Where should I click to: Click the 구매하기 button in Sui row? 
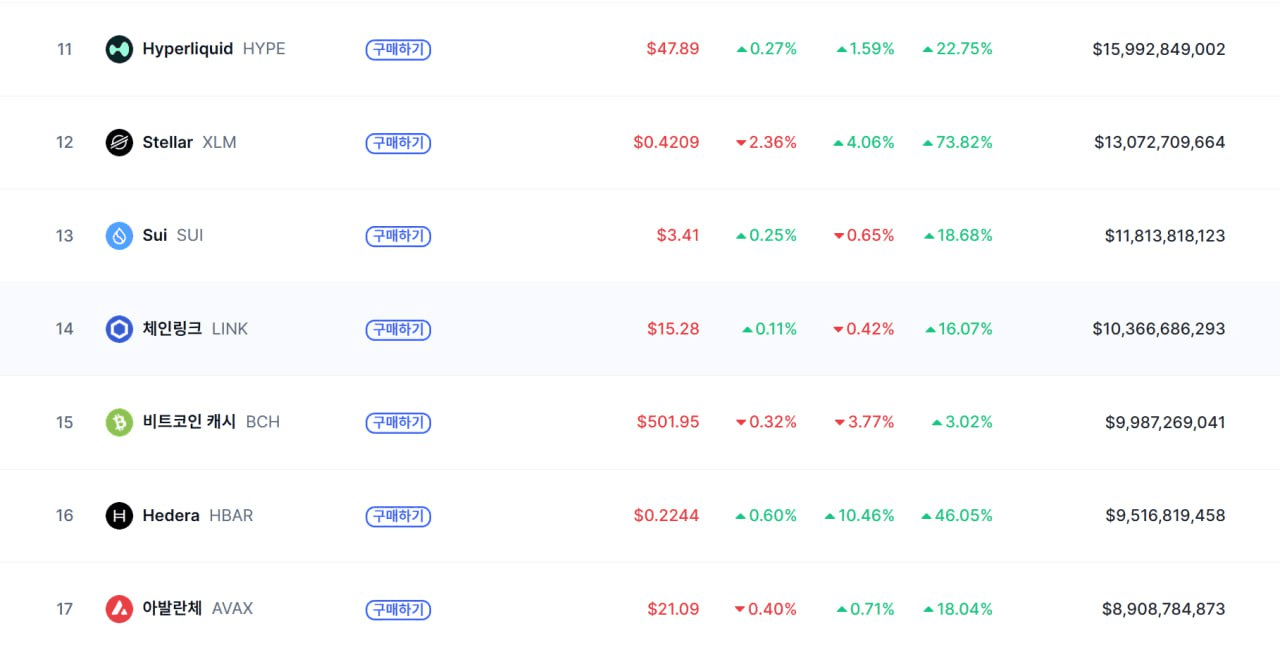pyautogui.click(x=398, y=236)
